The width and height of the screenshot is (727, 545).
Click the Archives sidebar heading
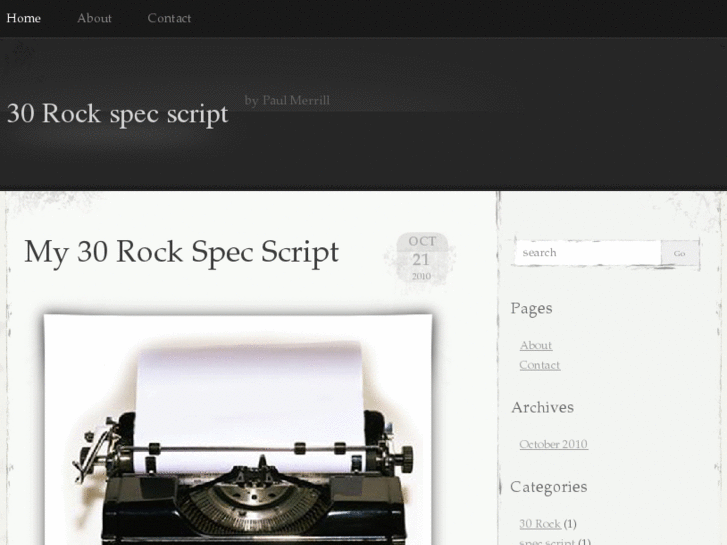pyautogui.click(x=542, y=408)
